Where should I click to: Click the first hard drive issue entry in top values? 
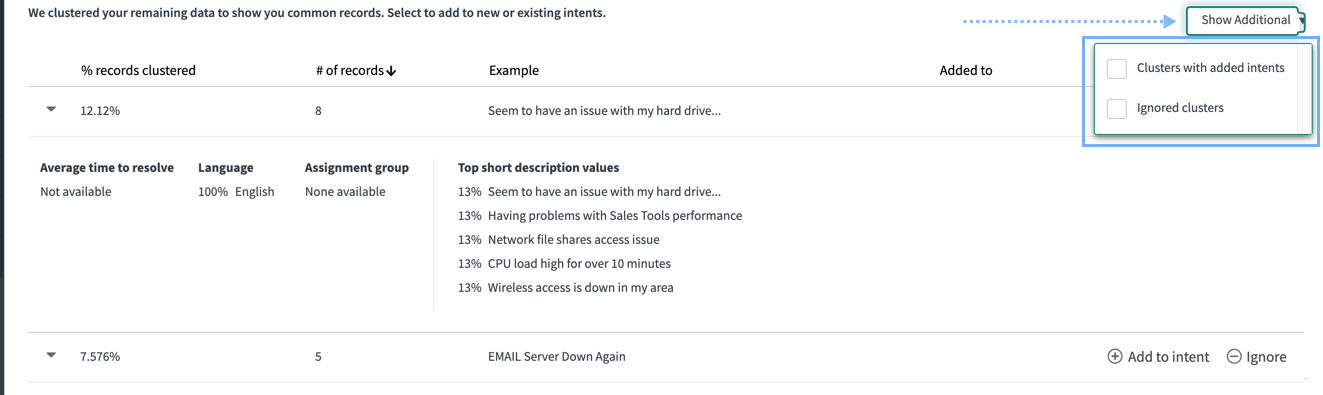[604, 191]
